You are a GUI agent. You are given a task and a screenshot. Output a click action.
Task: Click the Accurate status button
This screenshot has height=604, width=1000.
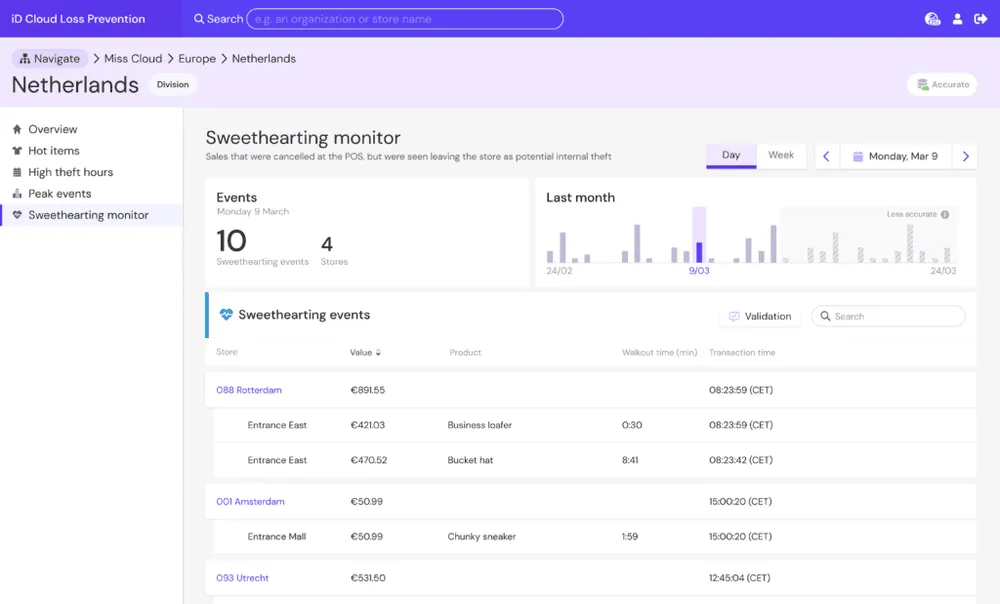pos(942,84)
